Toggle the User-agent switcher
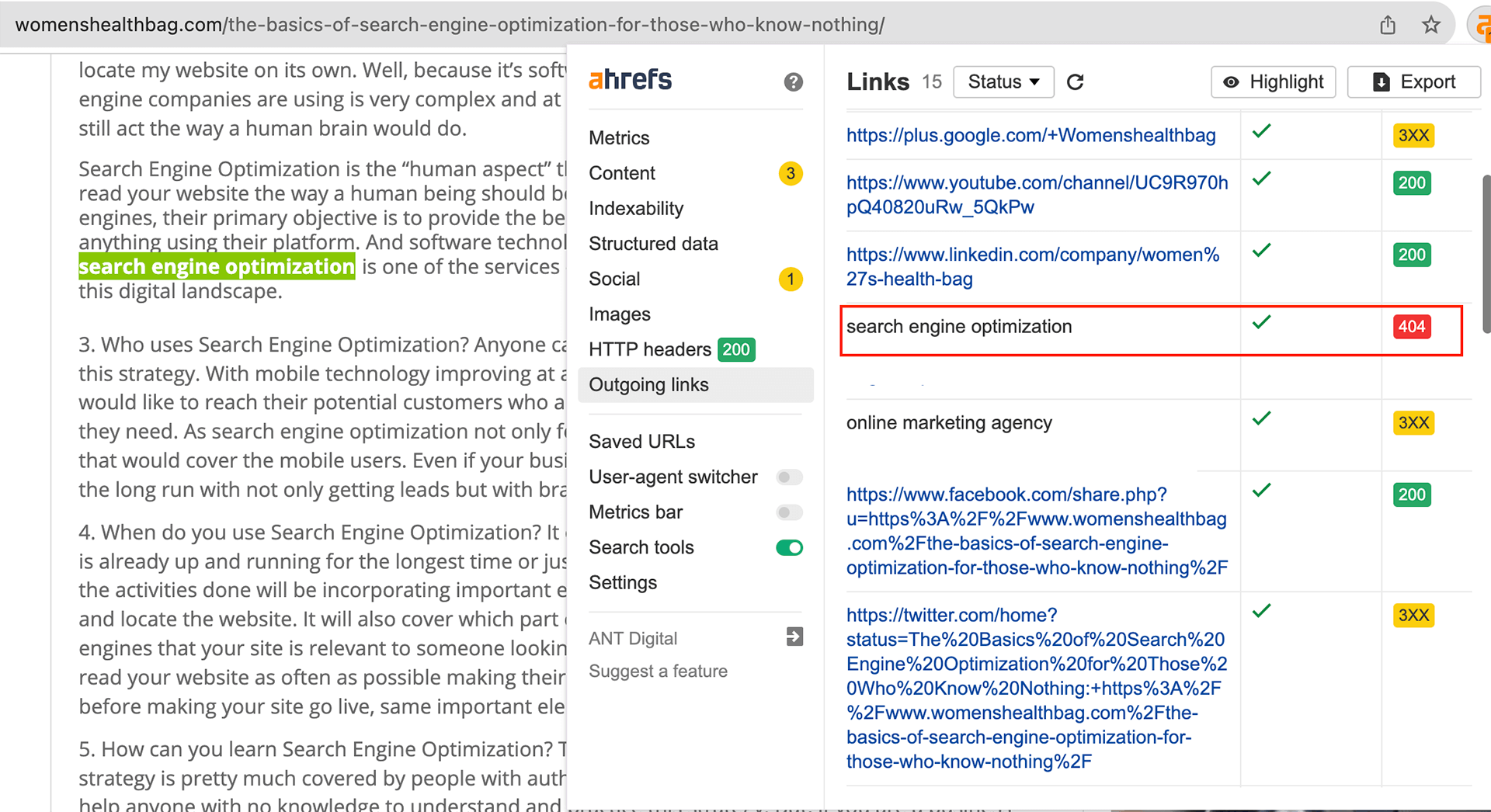Screen dimensions: 1491x812 (789, 477)
